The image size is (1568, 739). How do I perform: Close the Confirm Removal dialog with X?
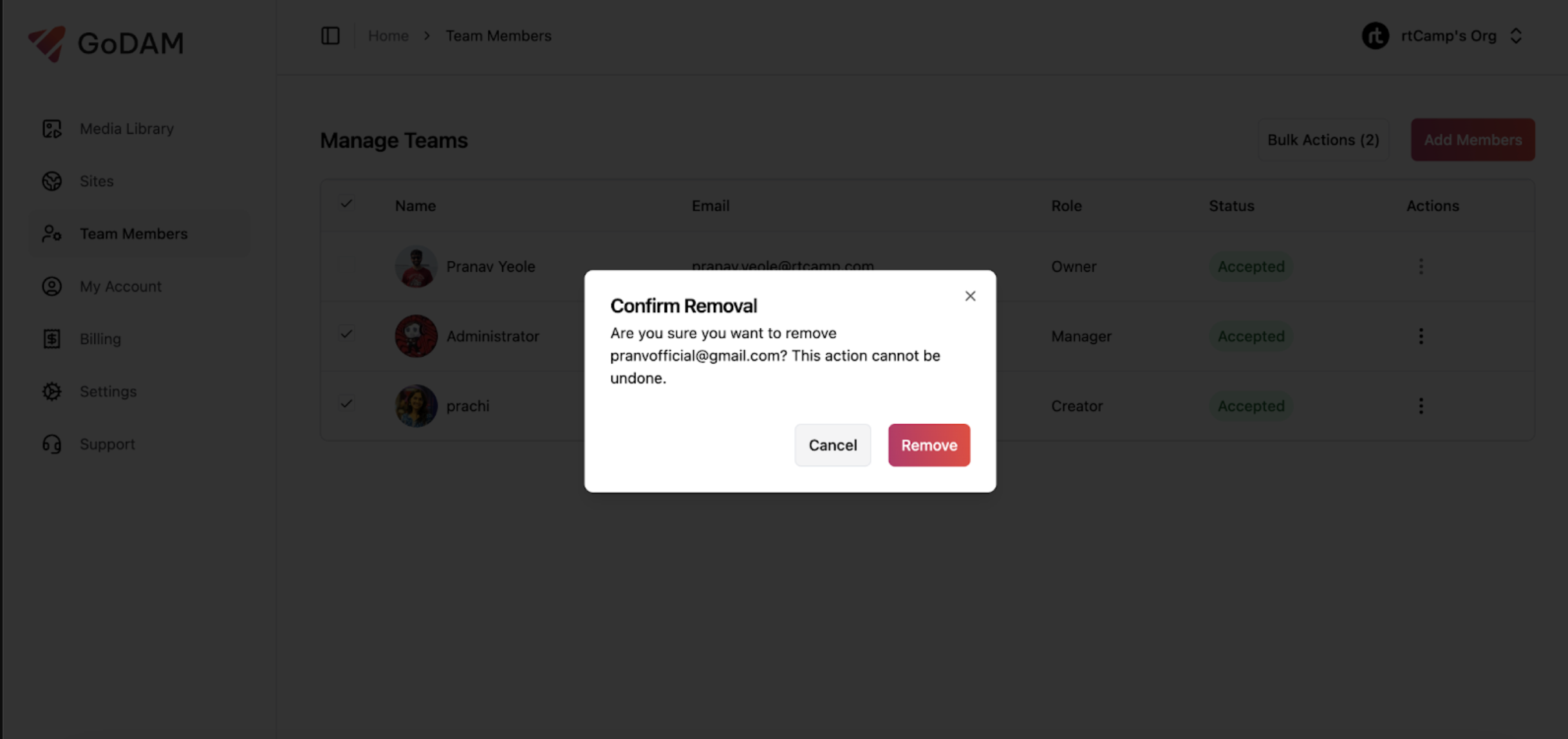coord(970,295)
